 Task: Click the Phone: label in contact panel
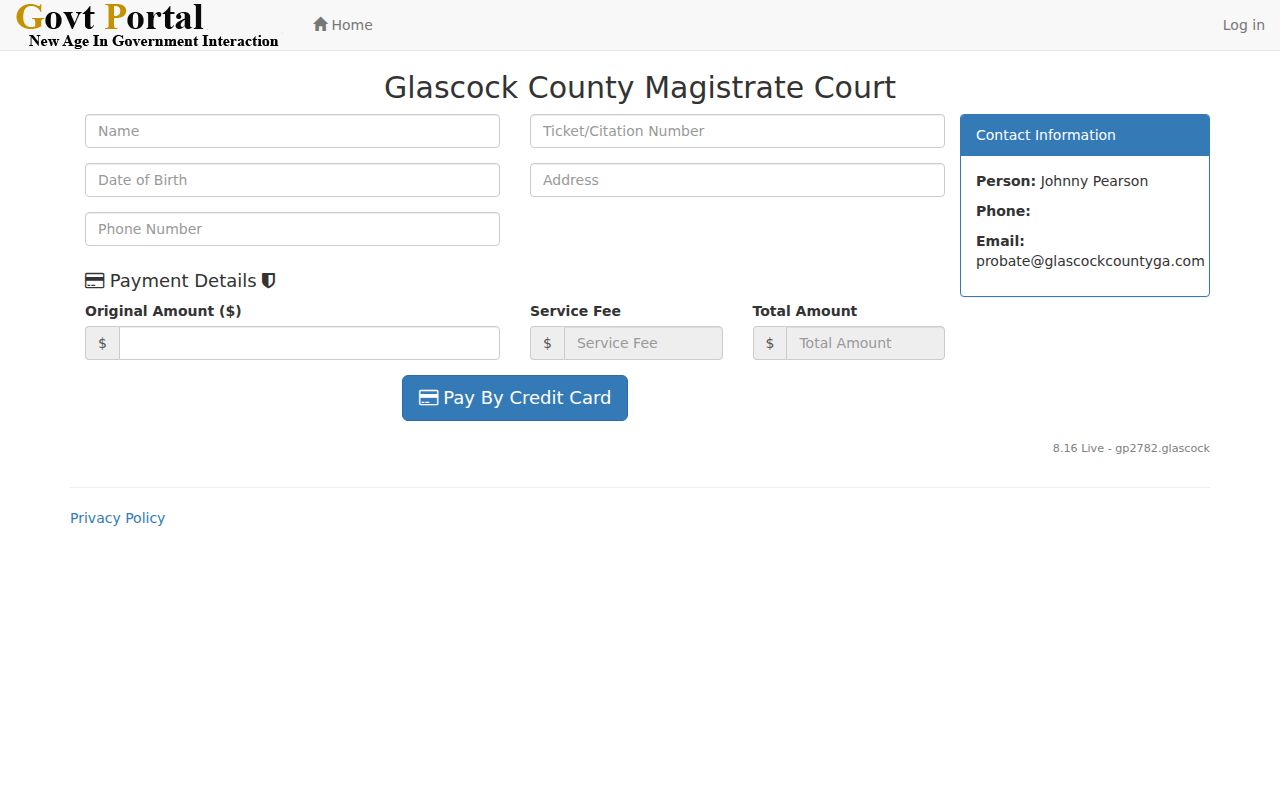click(x=1003, y=211)
